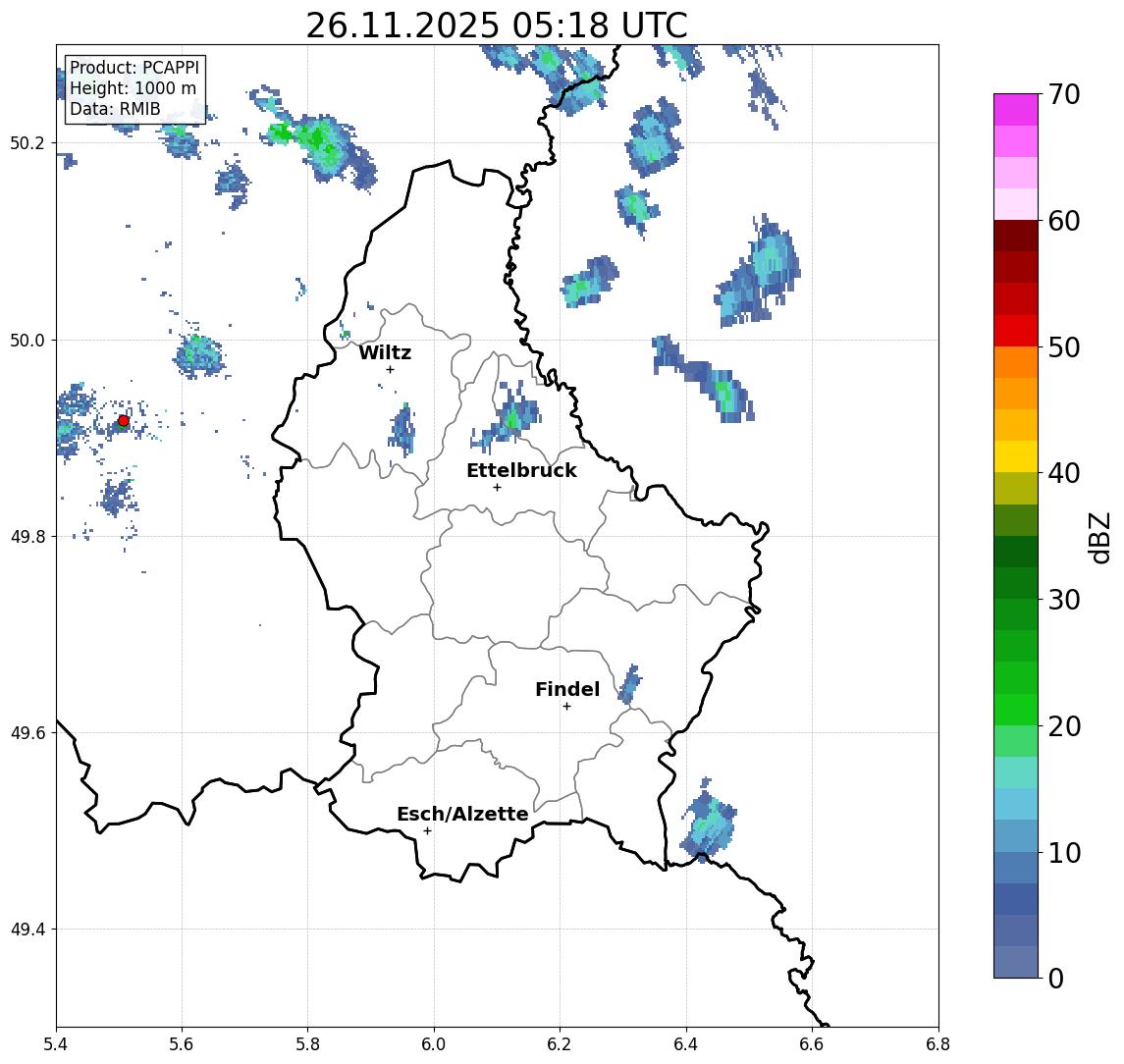Click the longitude tick label 5.6

[182, 1044]
